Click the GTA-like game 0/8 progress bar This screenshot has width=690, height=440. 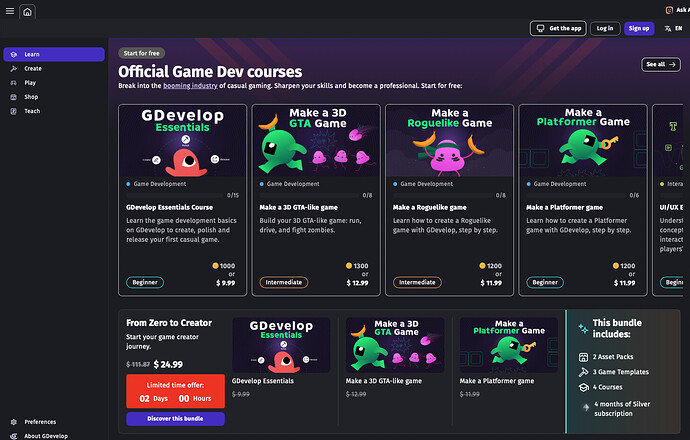coord(309,195)
